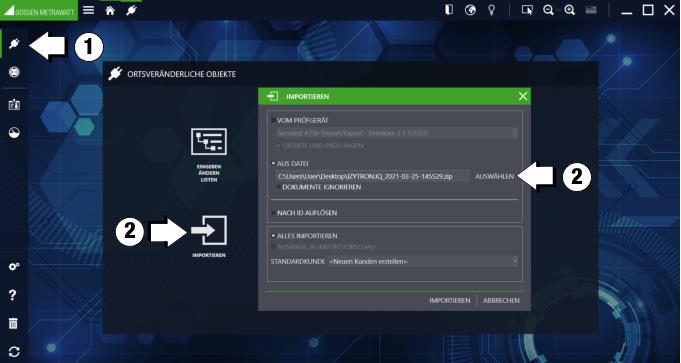681x363 pixels.
Task: Open the hamburger menu in top bar
Action: point(89,10)
